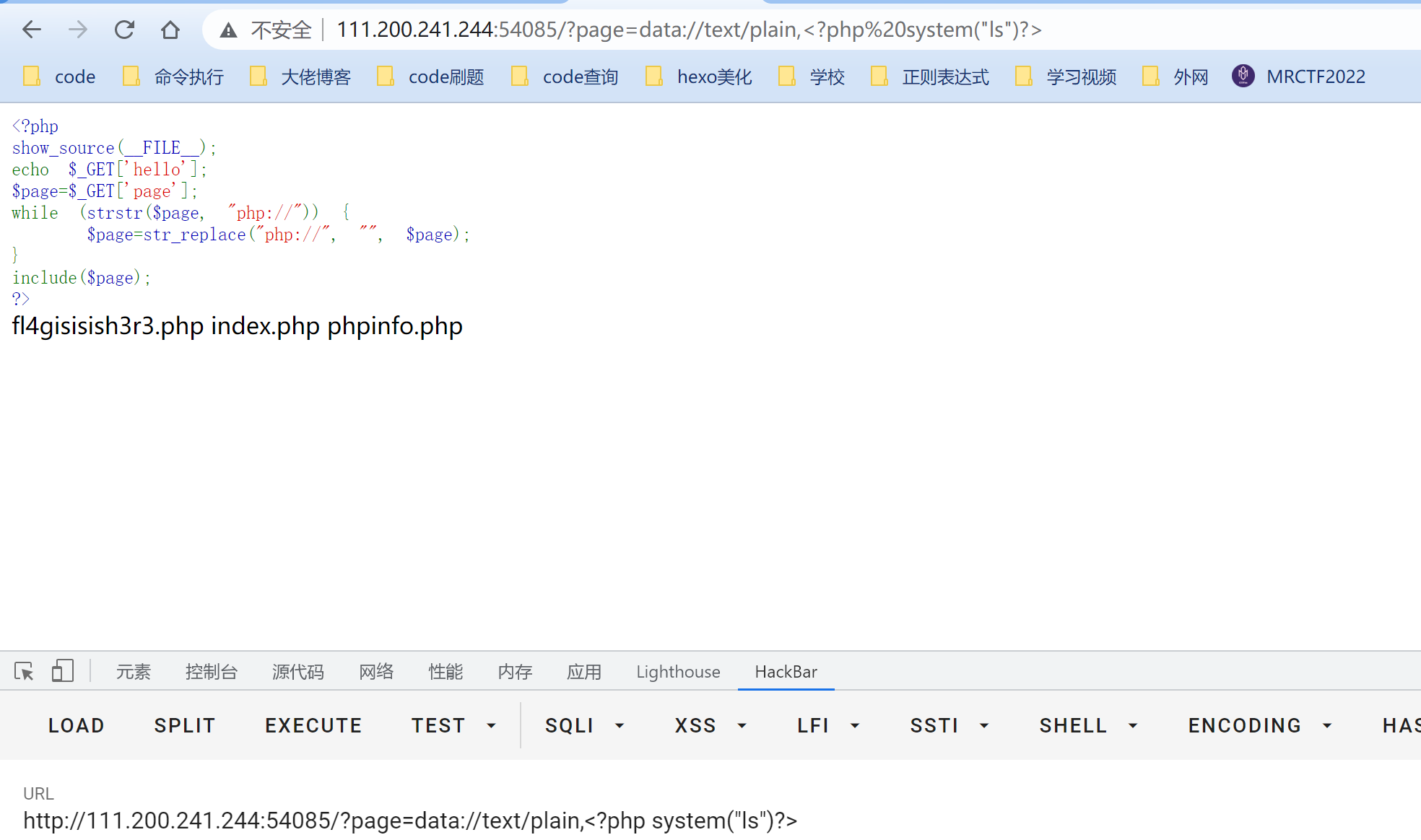
Task: Click the '$page=$_GET['page'];' code line
Action: click(x=105, y=191)
